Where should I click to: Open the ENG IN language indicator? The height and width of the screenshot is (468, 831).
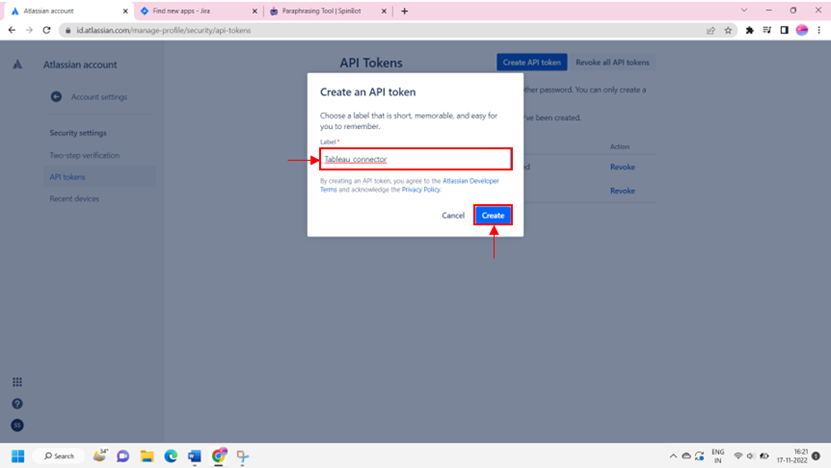pos(718,456)
